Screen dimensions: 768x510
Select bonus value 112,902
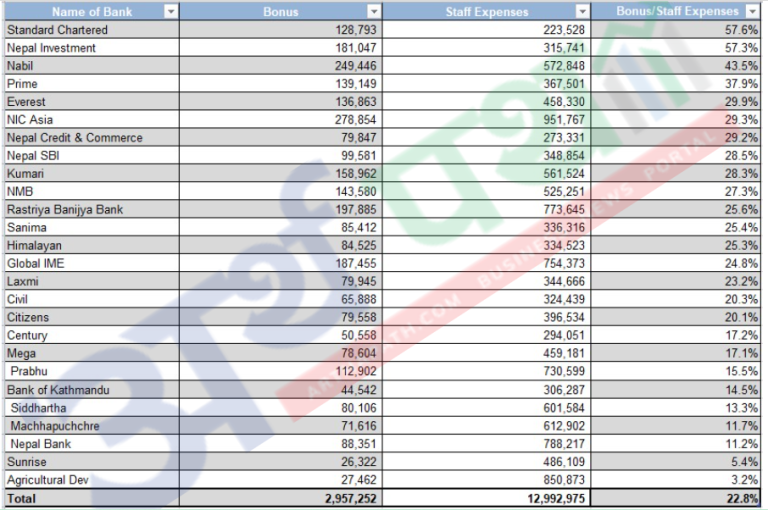click(x=281, y=371)
